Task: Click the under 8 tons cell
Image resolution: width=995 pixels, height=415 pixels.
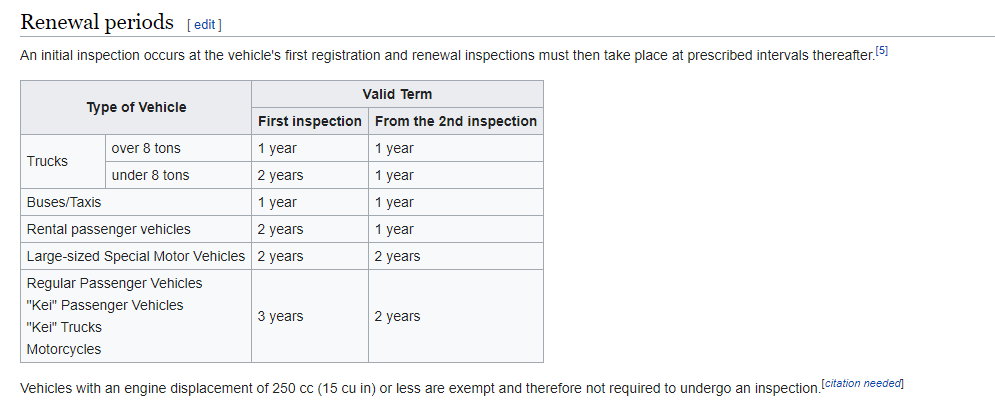Action: 150,175
